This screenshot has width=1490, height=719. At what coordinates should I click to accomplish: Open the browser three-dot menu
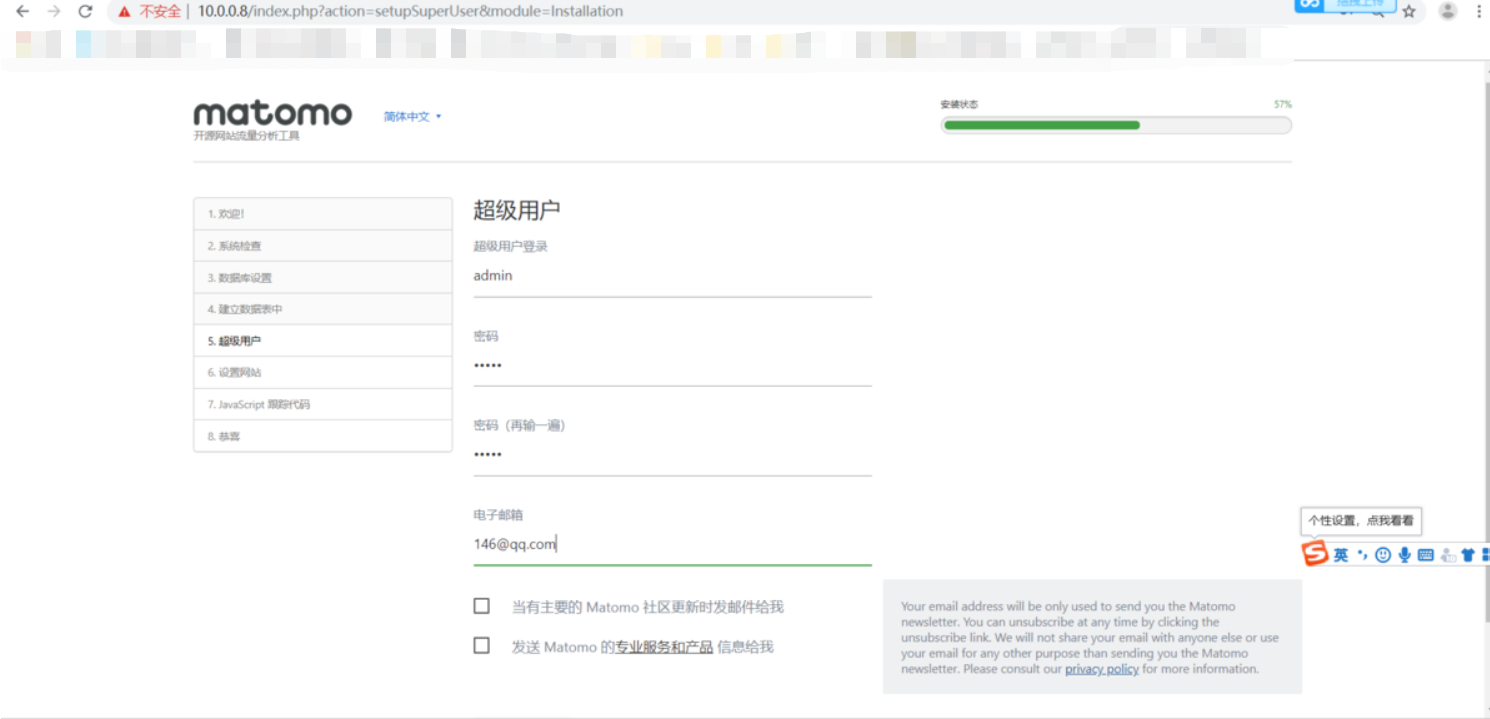1478,11
